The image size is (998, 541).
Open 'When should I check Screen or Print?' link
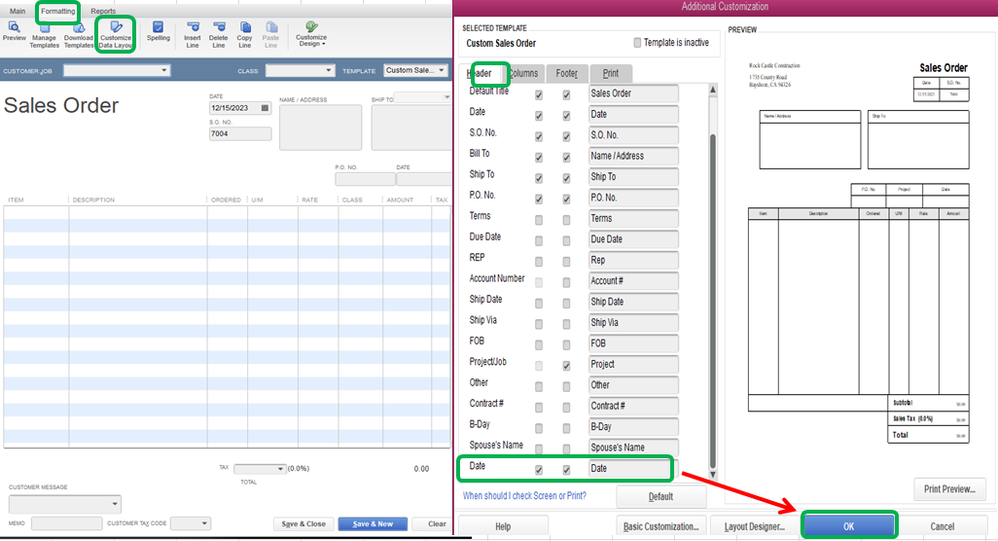[x=524, y=495]
